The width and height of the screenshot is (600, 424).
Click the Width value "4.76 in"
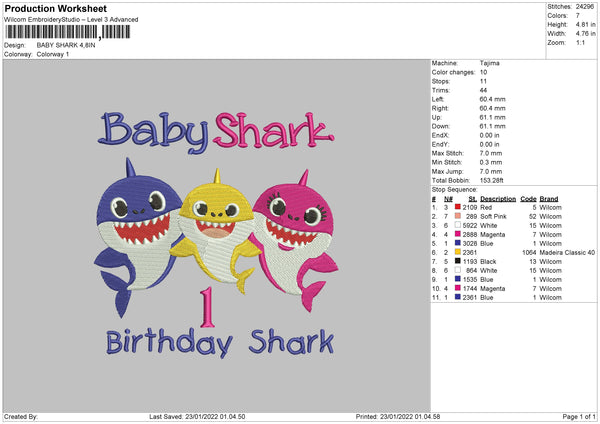click(x=585, y=34)
